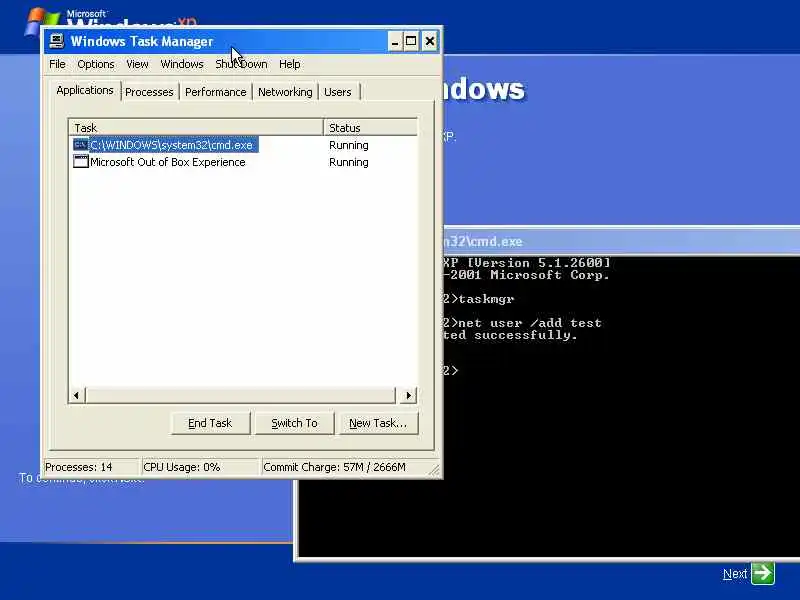800x600 pixels.
Task: Click left arrow of task list scrollbar
Action: 77,395
